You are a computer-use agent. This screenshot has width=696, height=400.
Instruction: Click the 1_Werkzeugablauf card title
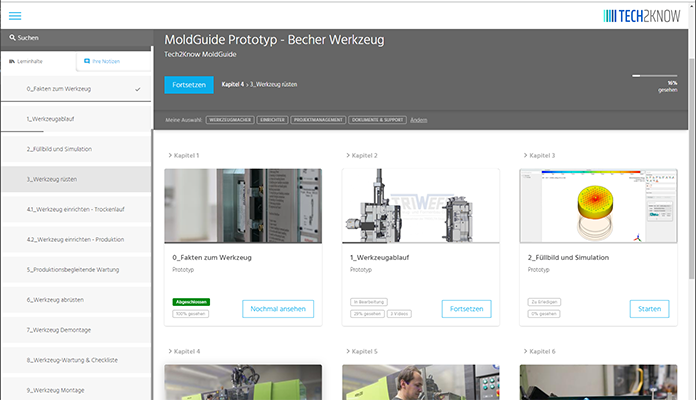click(380, 257)
